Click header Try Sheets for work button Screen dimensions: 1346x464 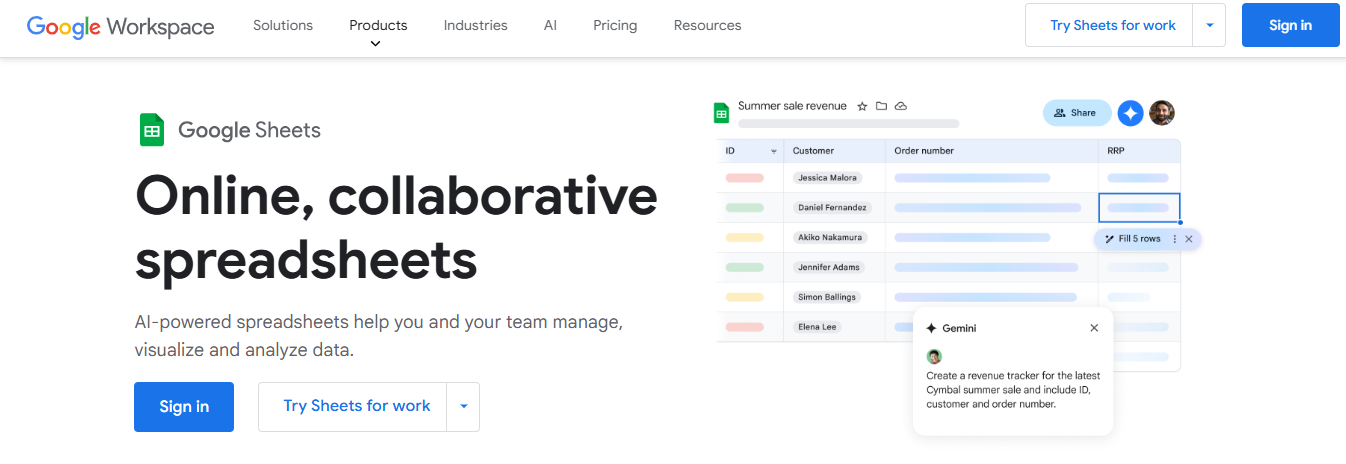1110,25
